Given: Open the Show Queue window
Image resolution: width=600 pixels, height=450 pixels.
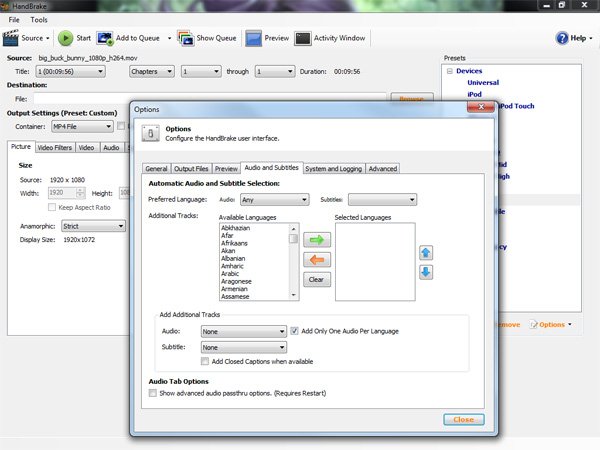Looking at the screenshot, I should (x=184, y=39).
